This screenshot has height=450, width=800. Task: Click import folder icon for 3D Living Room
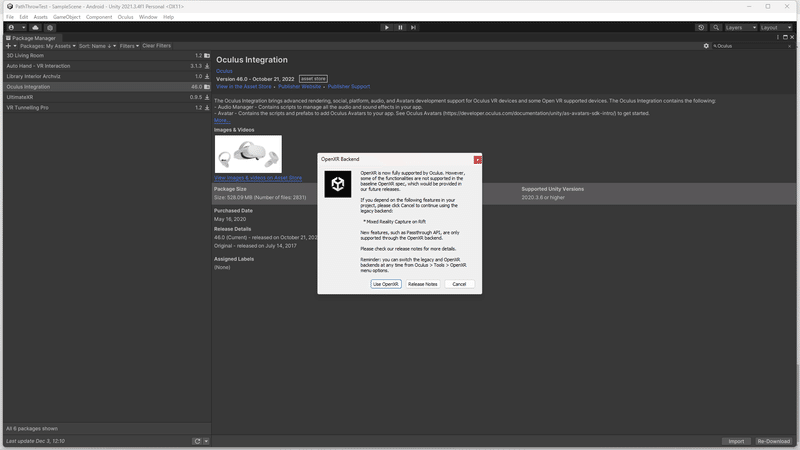click(207, 56)
